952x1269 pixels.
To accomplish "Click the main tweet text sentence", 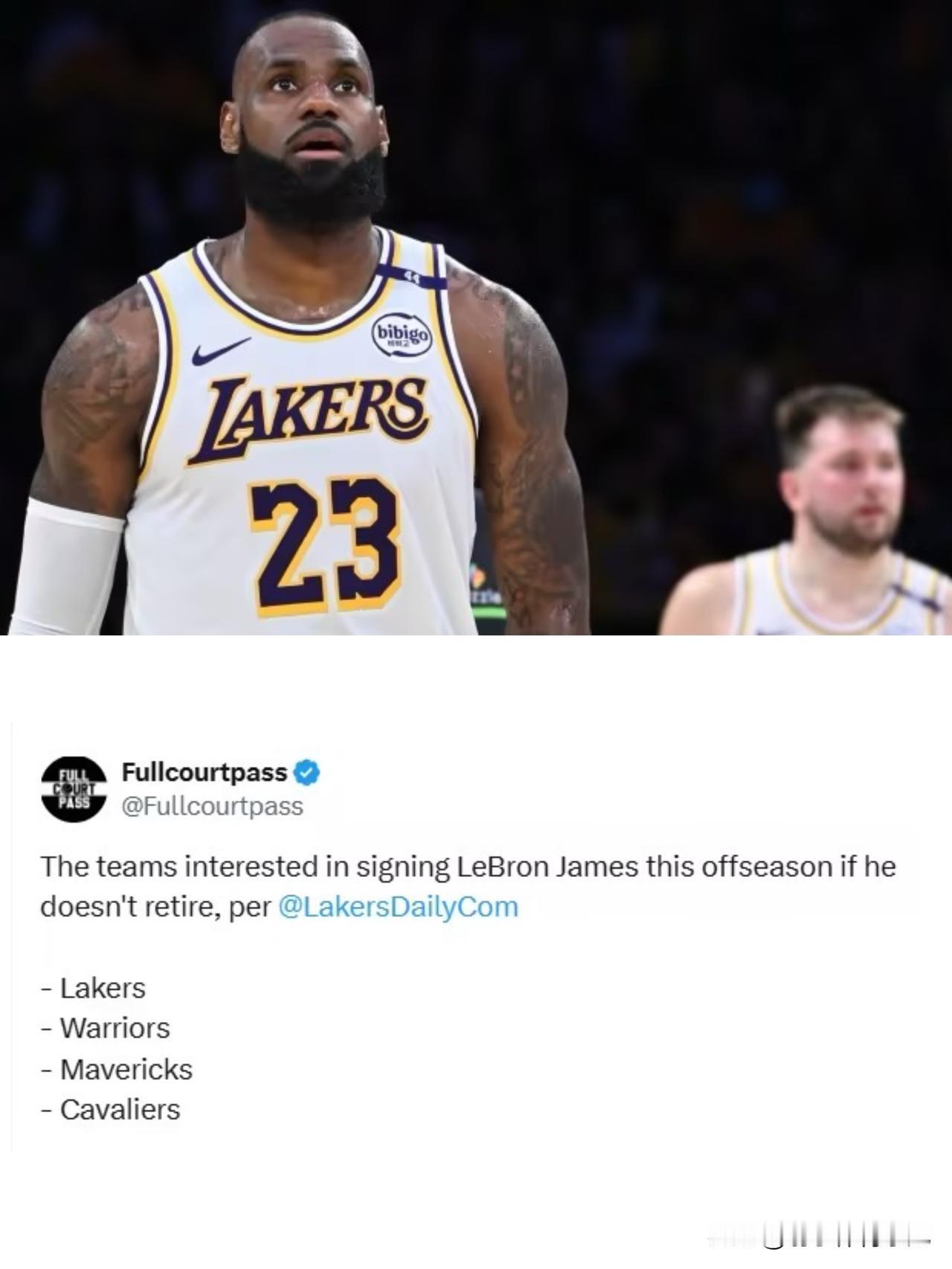I will [468, 887].
